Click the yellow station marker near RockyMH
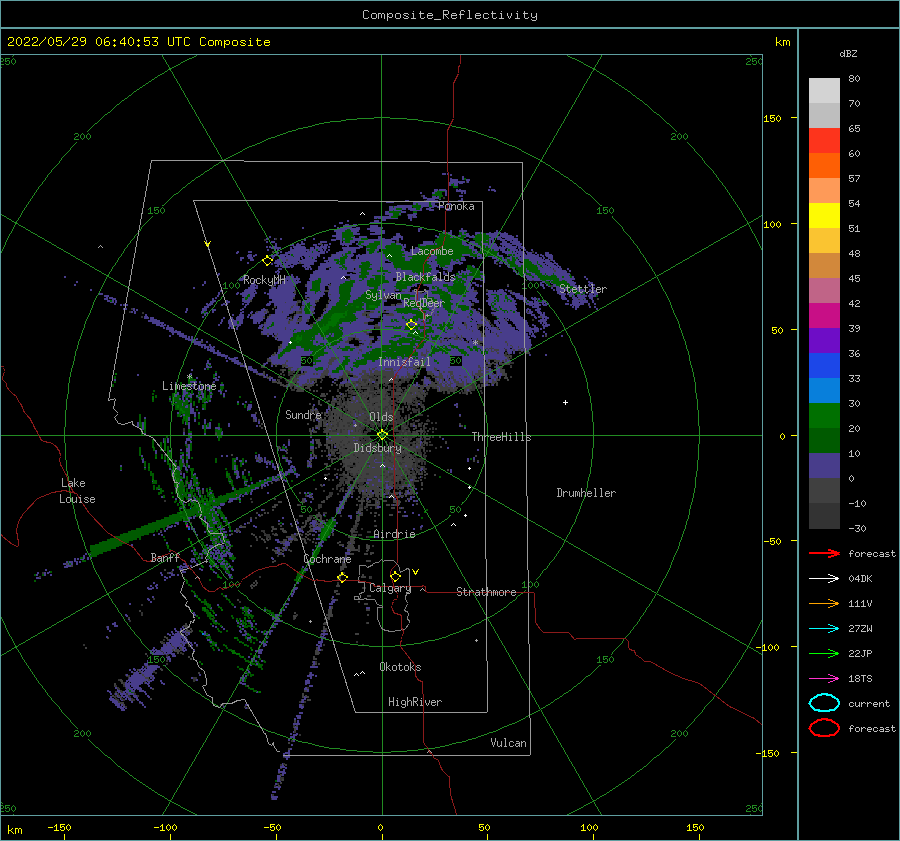 coord(267,261)
